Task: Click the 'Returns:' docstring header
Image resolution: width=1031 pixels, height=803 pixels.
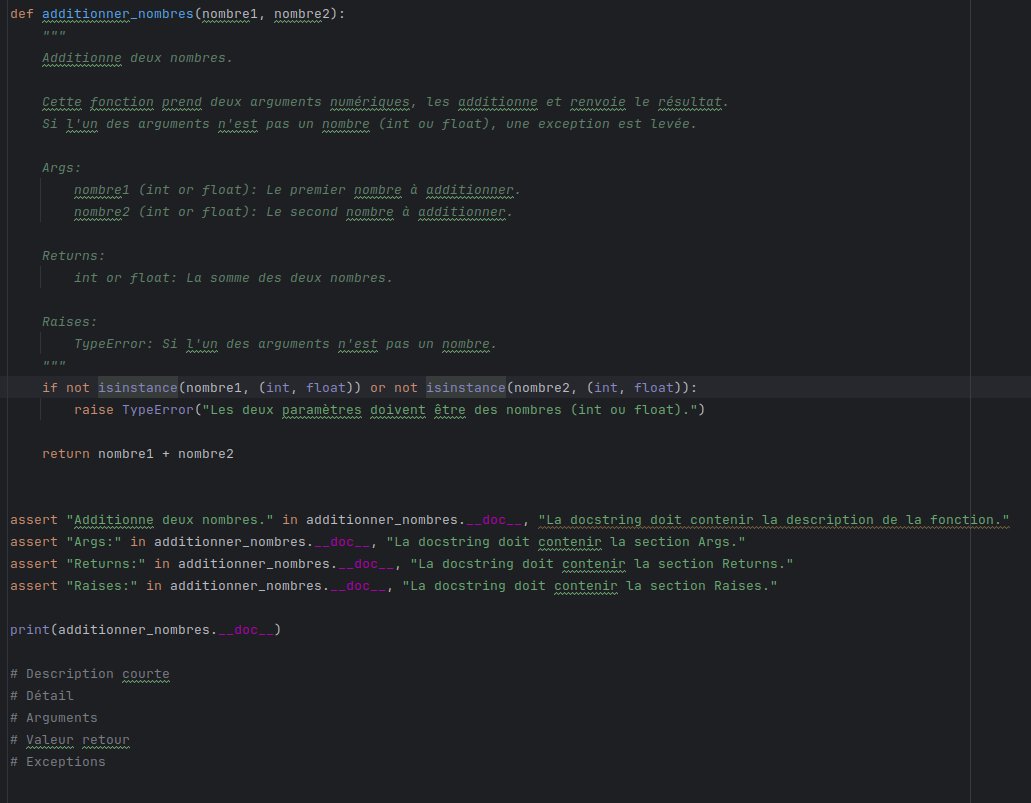Action: point(74,256)
